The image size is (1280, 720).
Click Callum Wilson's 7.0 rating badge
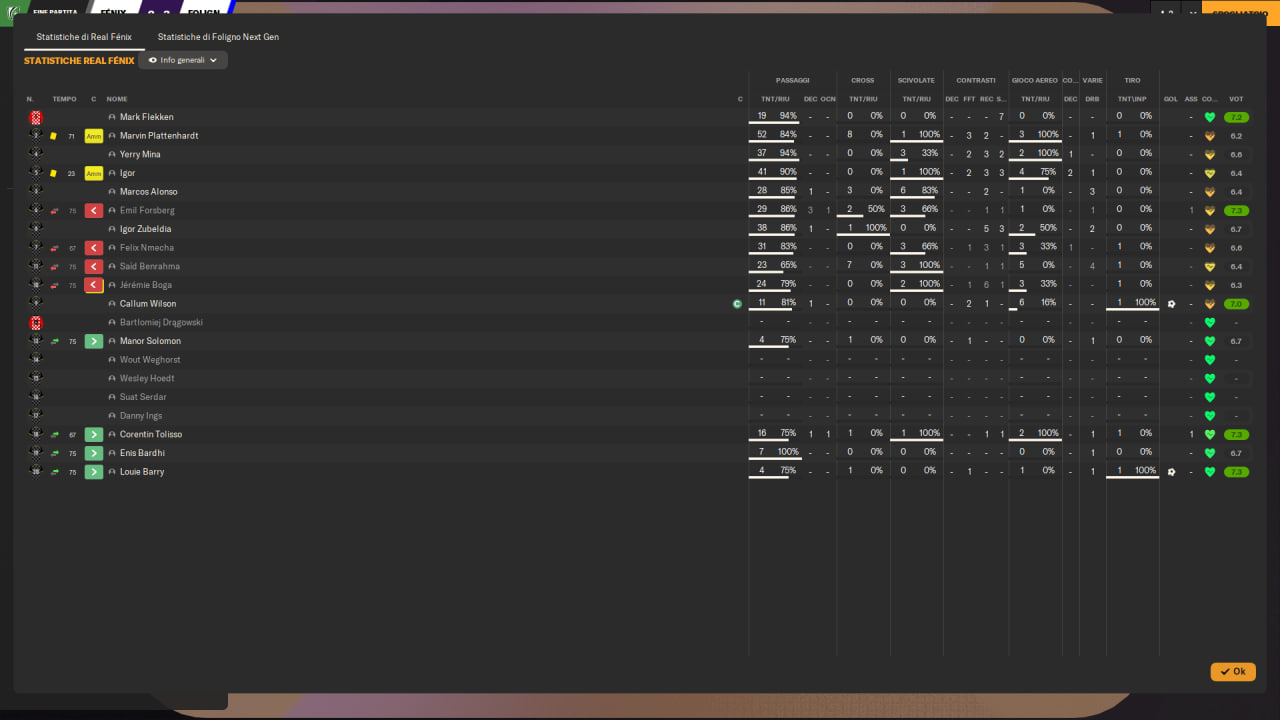tap(1236, 304)
